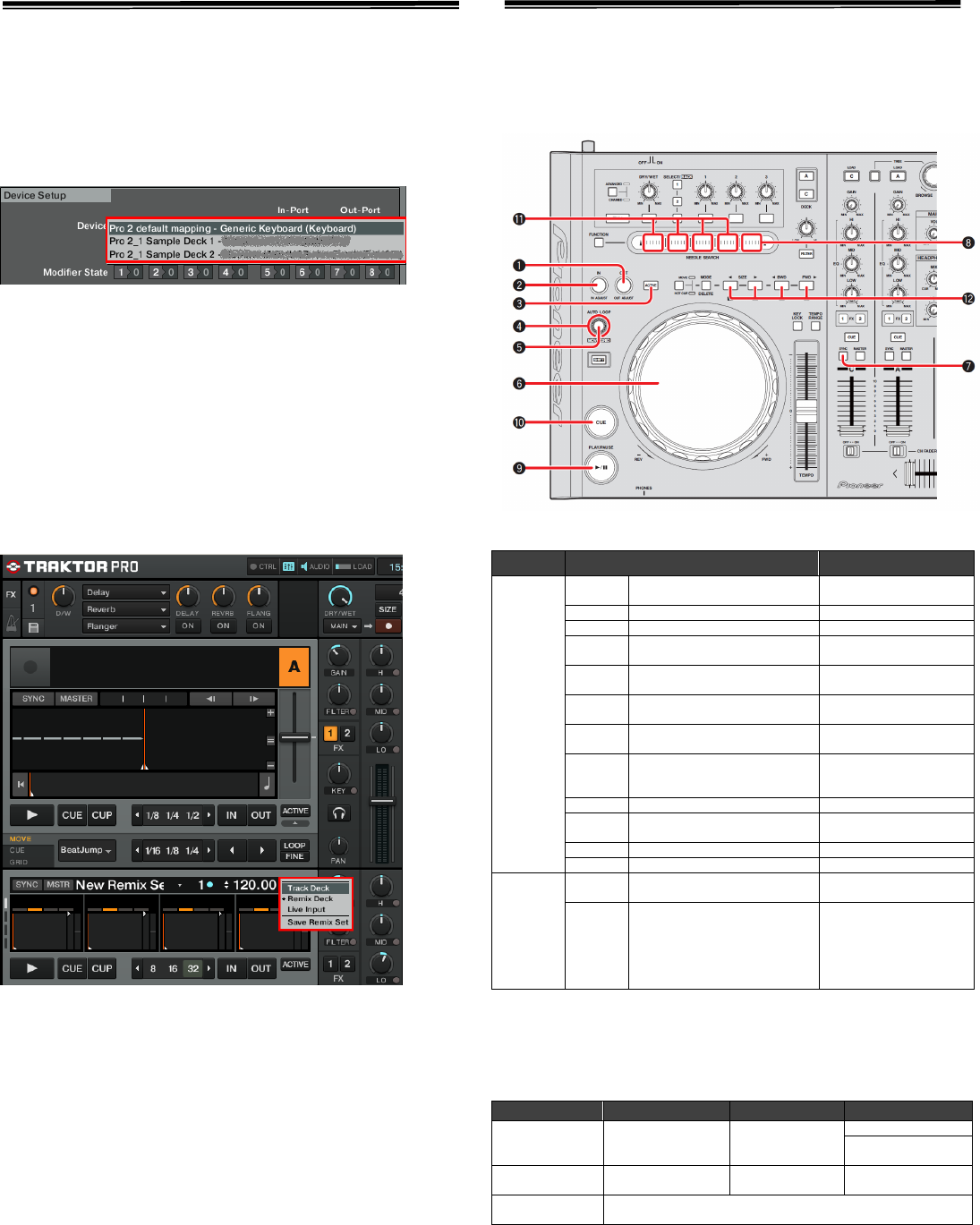The image size is (980, 1225).
Task: Toggle SYNC on Deck A
Action: (33, 699)
